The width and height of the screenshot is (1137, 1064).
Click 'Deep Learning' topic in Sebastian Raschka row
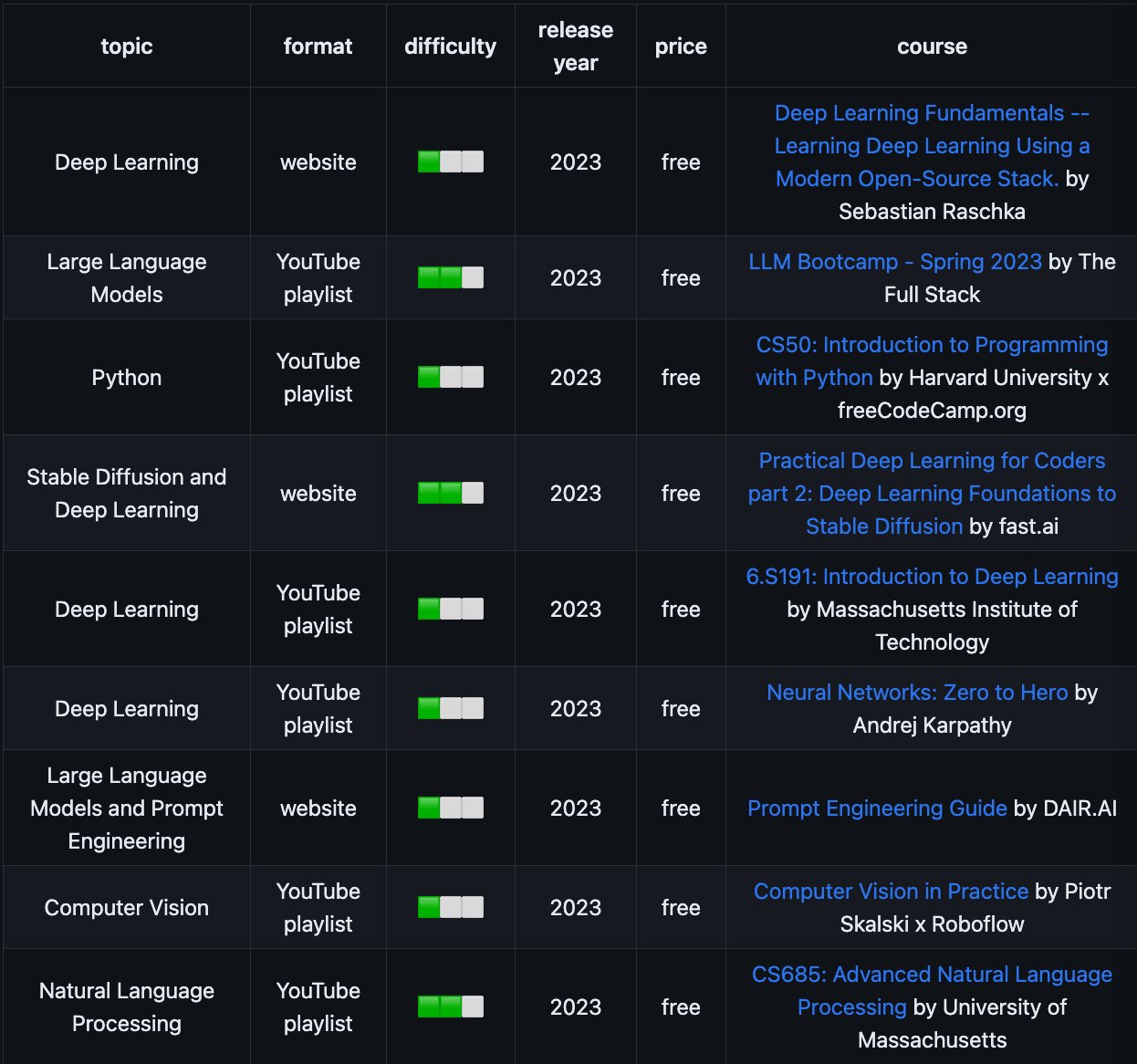point(127,162)
